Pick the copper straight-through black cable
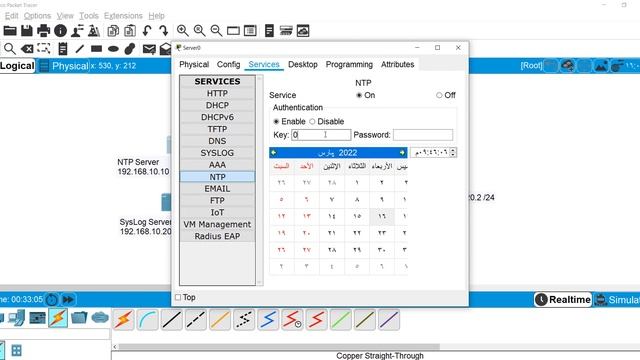Viewport: 640px width, 360px height. (171, 320)
